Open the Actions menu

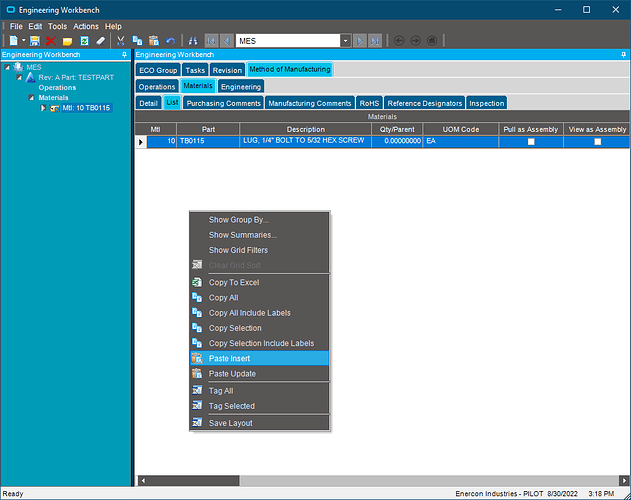click(86, 26)
